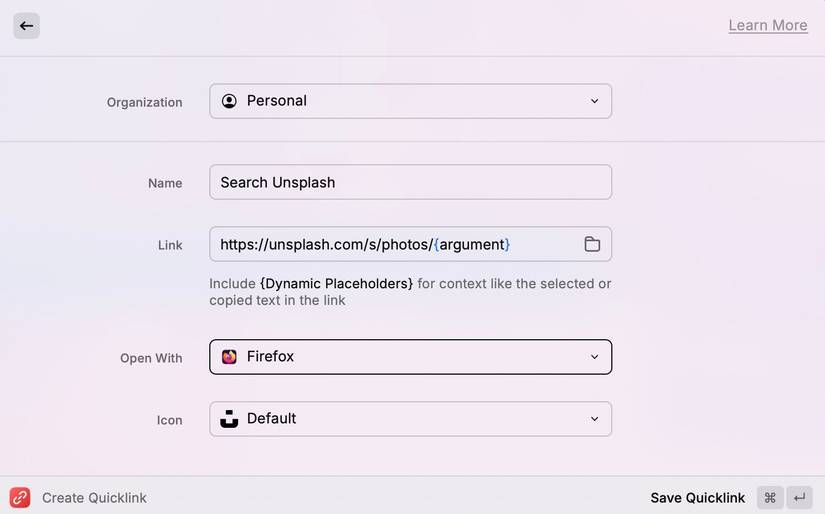The width and height of the screenshot is (825, 514).
Task: Open the Learn More link
Action: [x=767, y=26]
